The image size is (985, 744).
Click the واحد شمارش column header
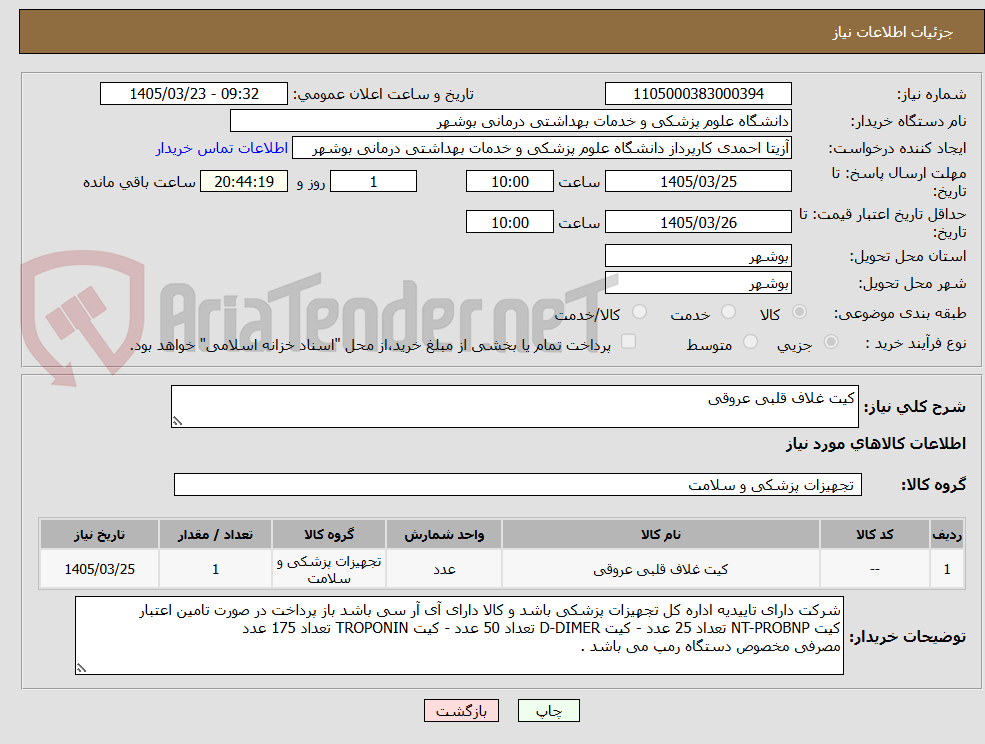pos(444,534)
